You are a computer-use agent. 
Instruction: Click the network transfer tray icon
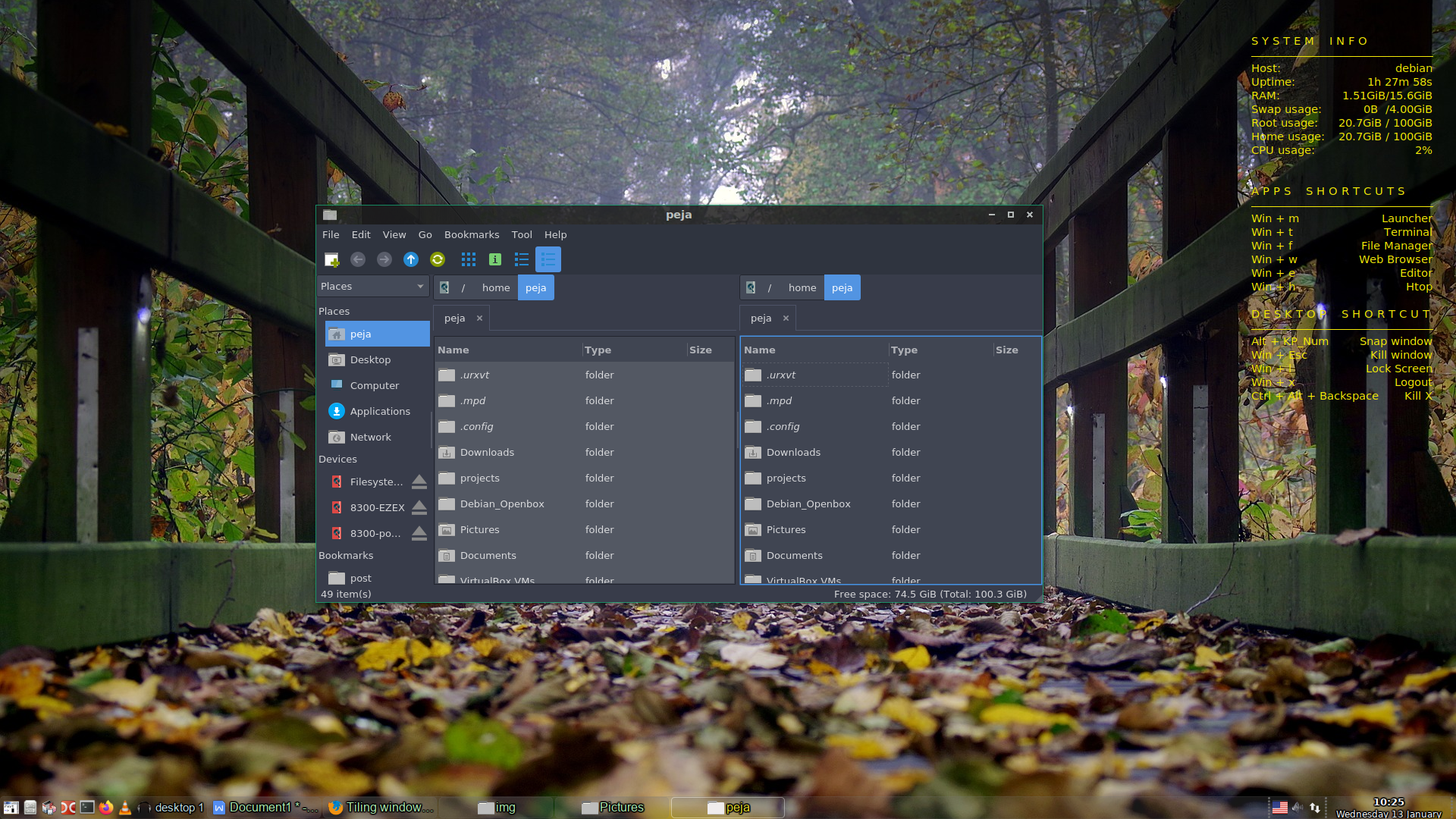tap(1315, 808)
